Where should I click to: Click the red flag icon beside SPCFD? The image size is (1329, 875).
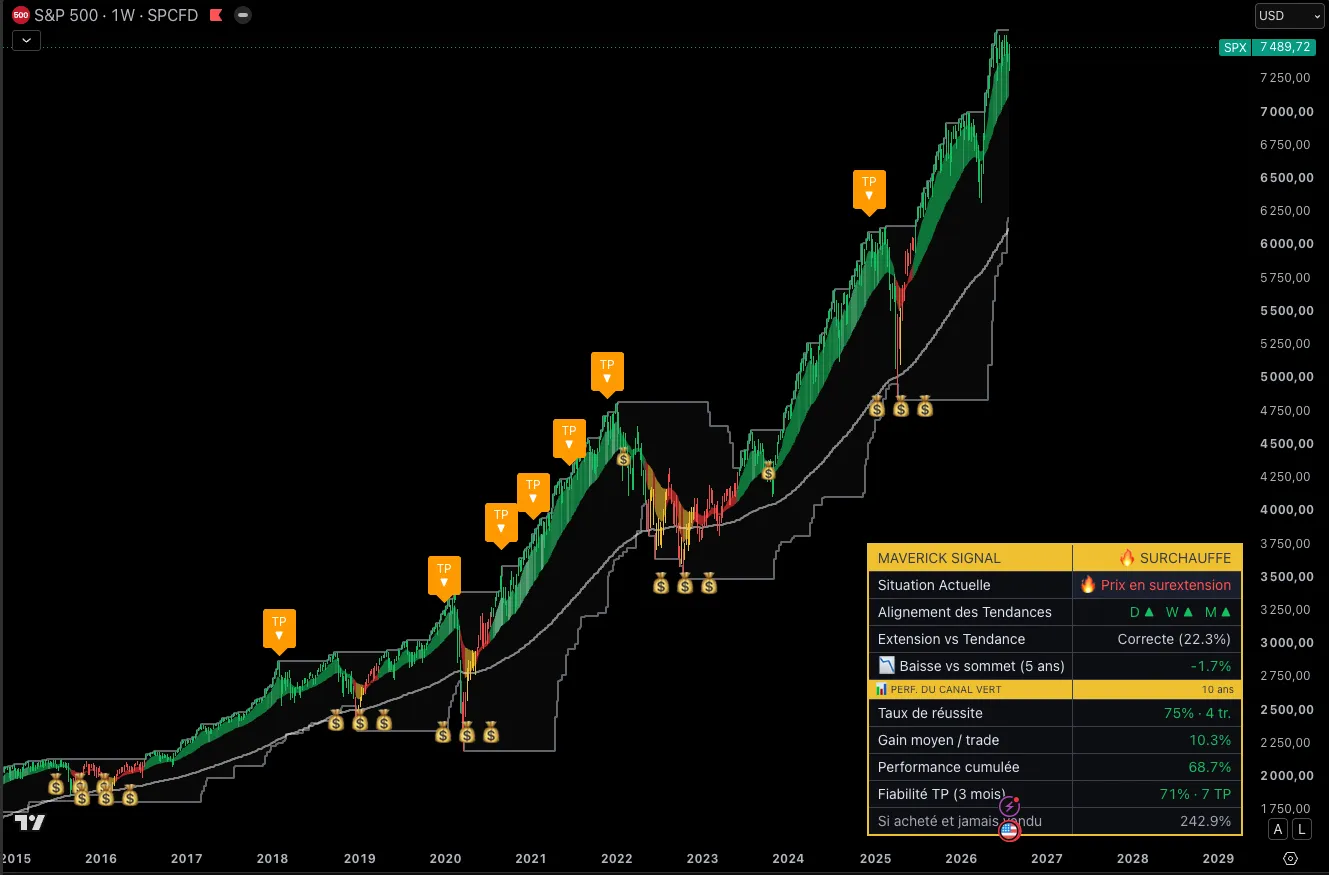point(216,15)
